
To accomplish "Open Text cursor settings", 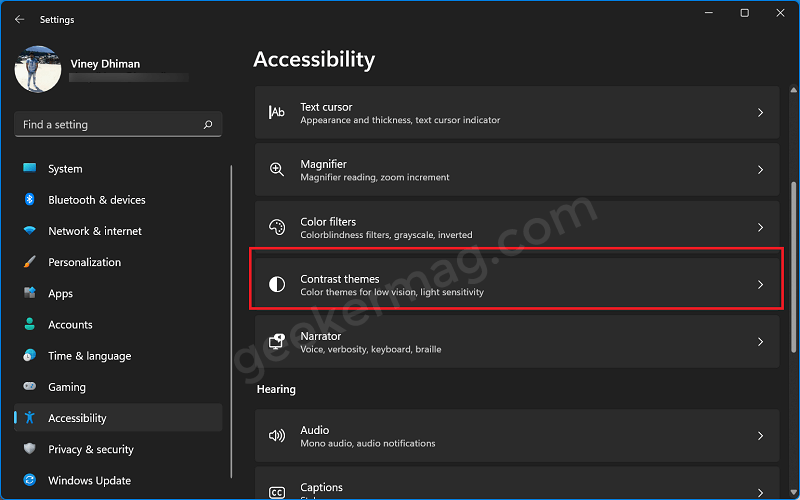I will coord(517,112).
